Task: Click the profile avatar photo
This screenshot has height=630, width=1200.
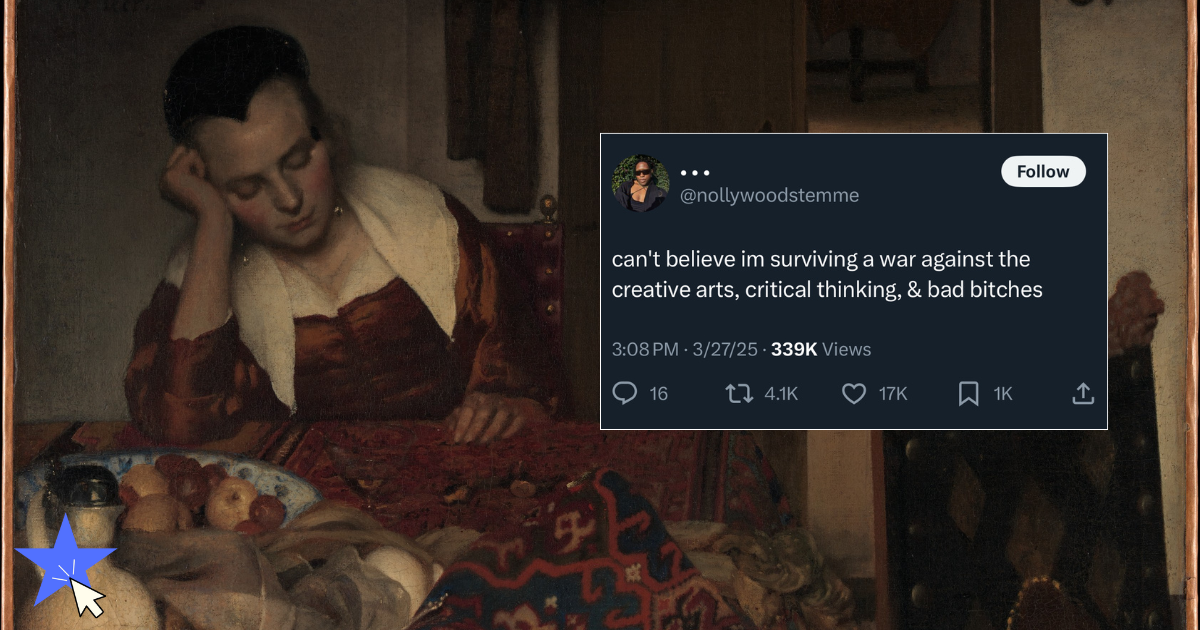Action: pyautogui.click(x=640, y=184)
